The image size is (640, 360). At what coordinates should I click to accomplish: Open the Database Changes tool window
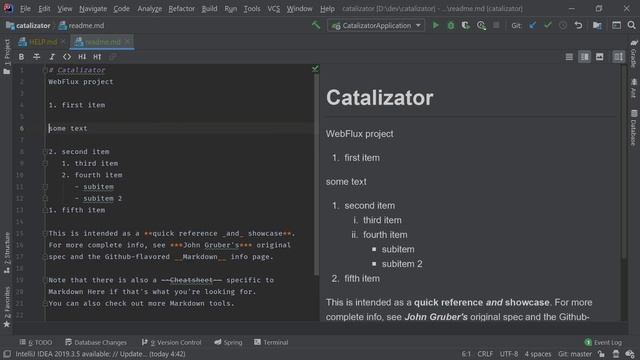96,342
